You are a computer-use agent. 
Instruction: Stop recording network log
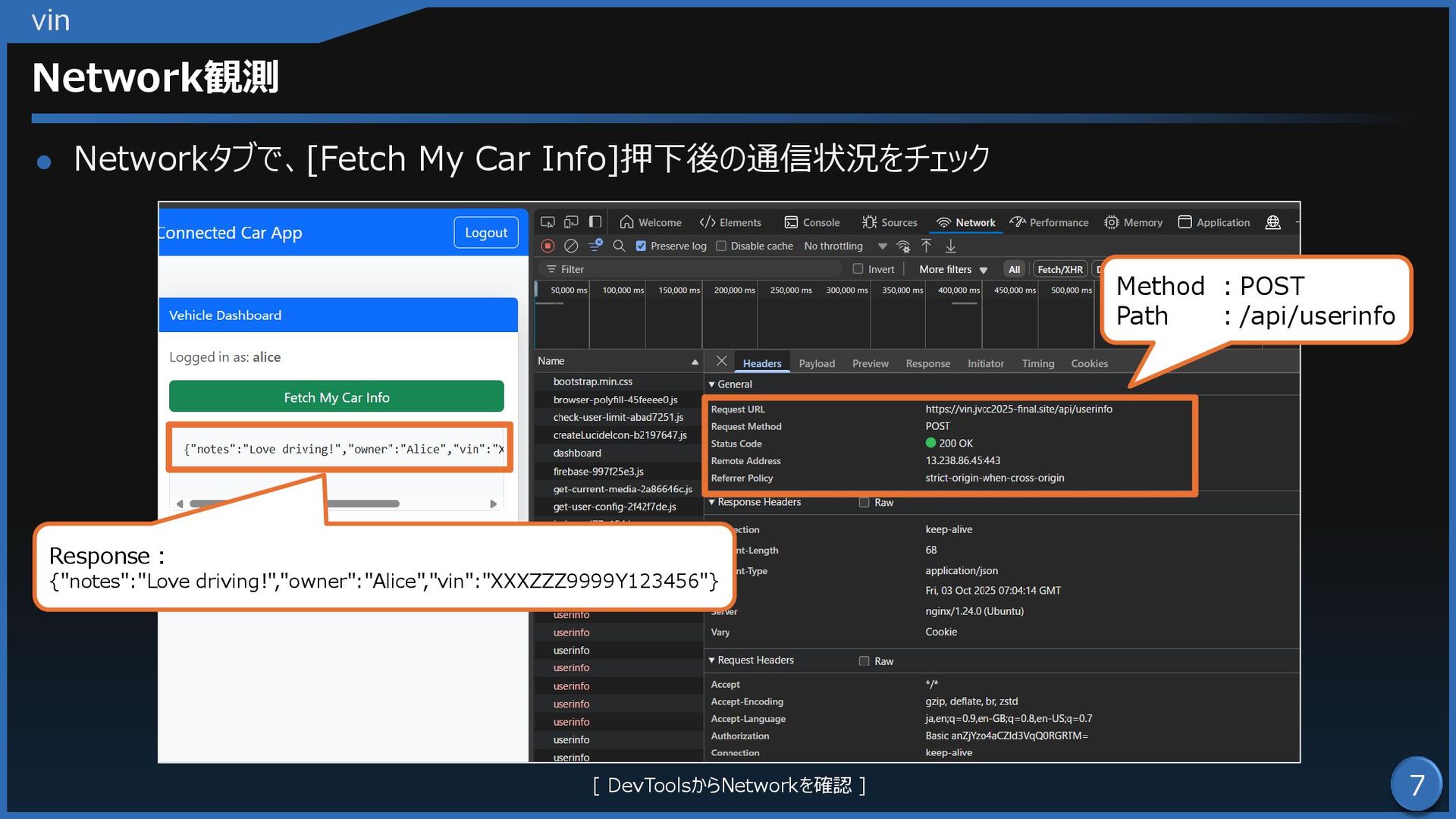coord(548,246)
